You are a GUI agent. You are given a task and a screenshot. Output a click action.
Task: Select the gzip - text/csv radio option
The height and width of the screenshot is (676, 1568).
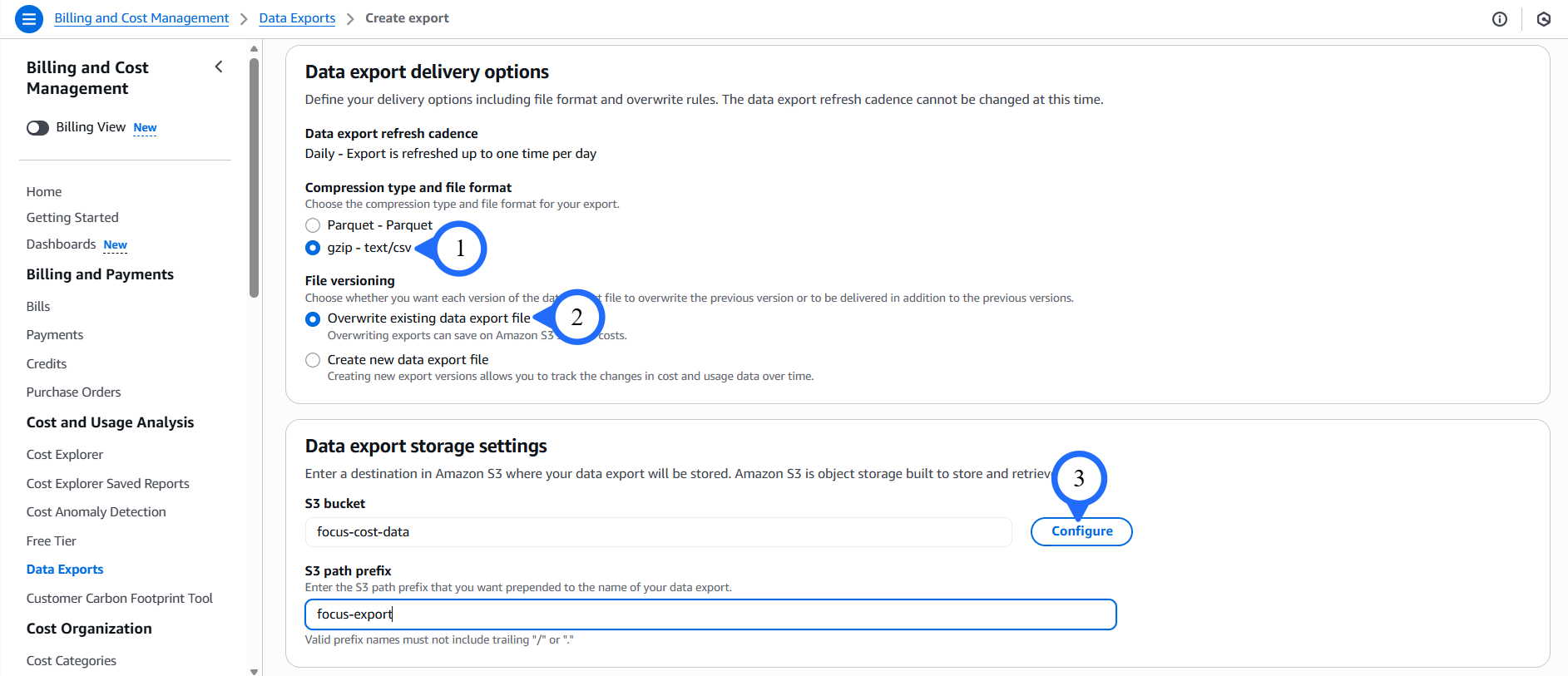(x=313, y=248)
